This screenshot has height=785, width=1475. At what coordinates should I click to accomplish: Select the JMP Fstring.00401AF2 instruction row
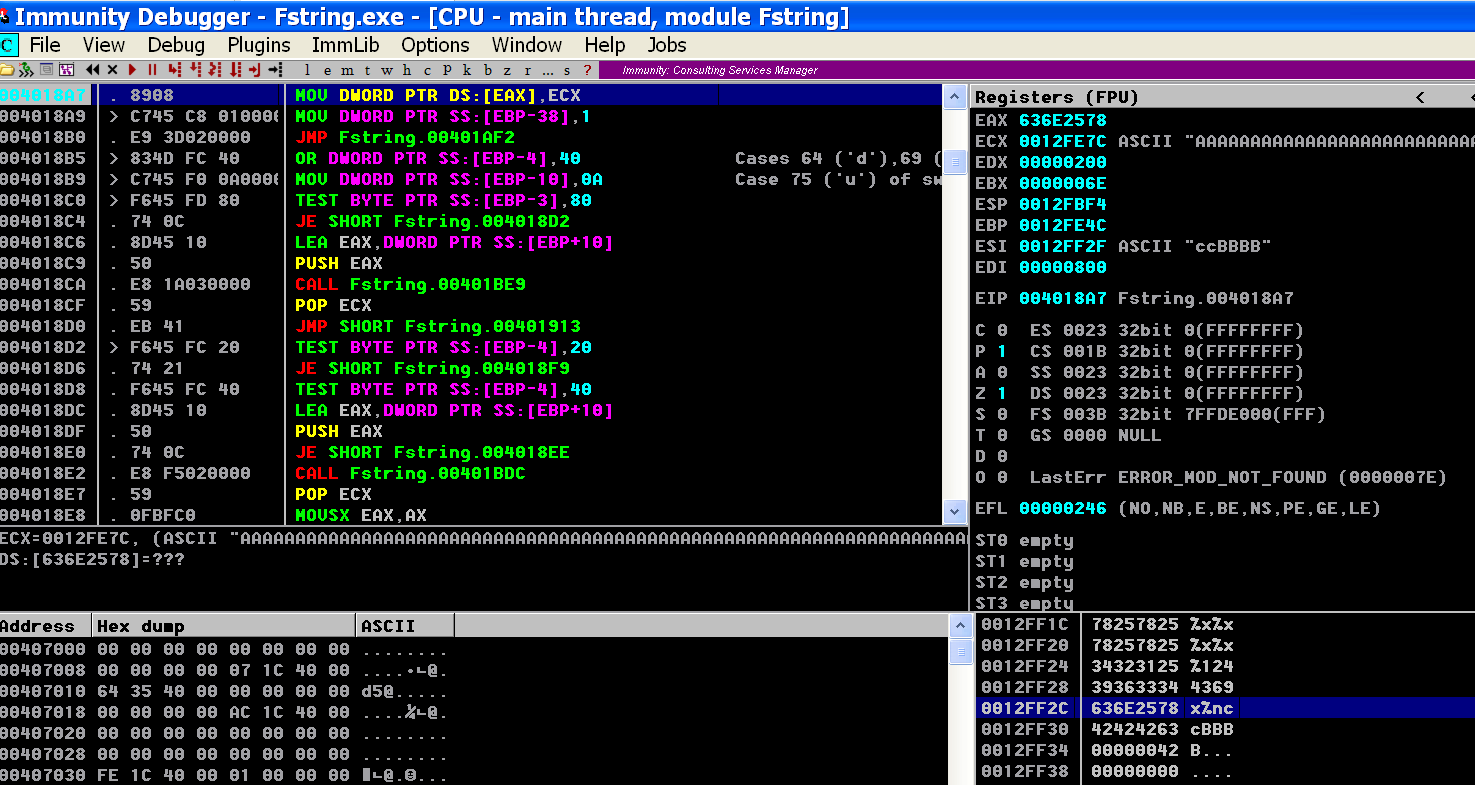point(470,137)
